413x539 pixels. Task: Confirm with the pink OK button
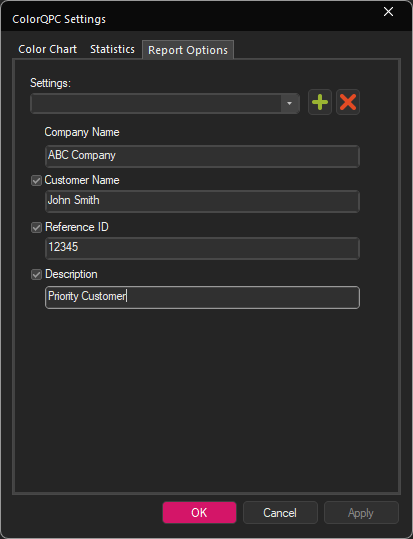[199, 513]
